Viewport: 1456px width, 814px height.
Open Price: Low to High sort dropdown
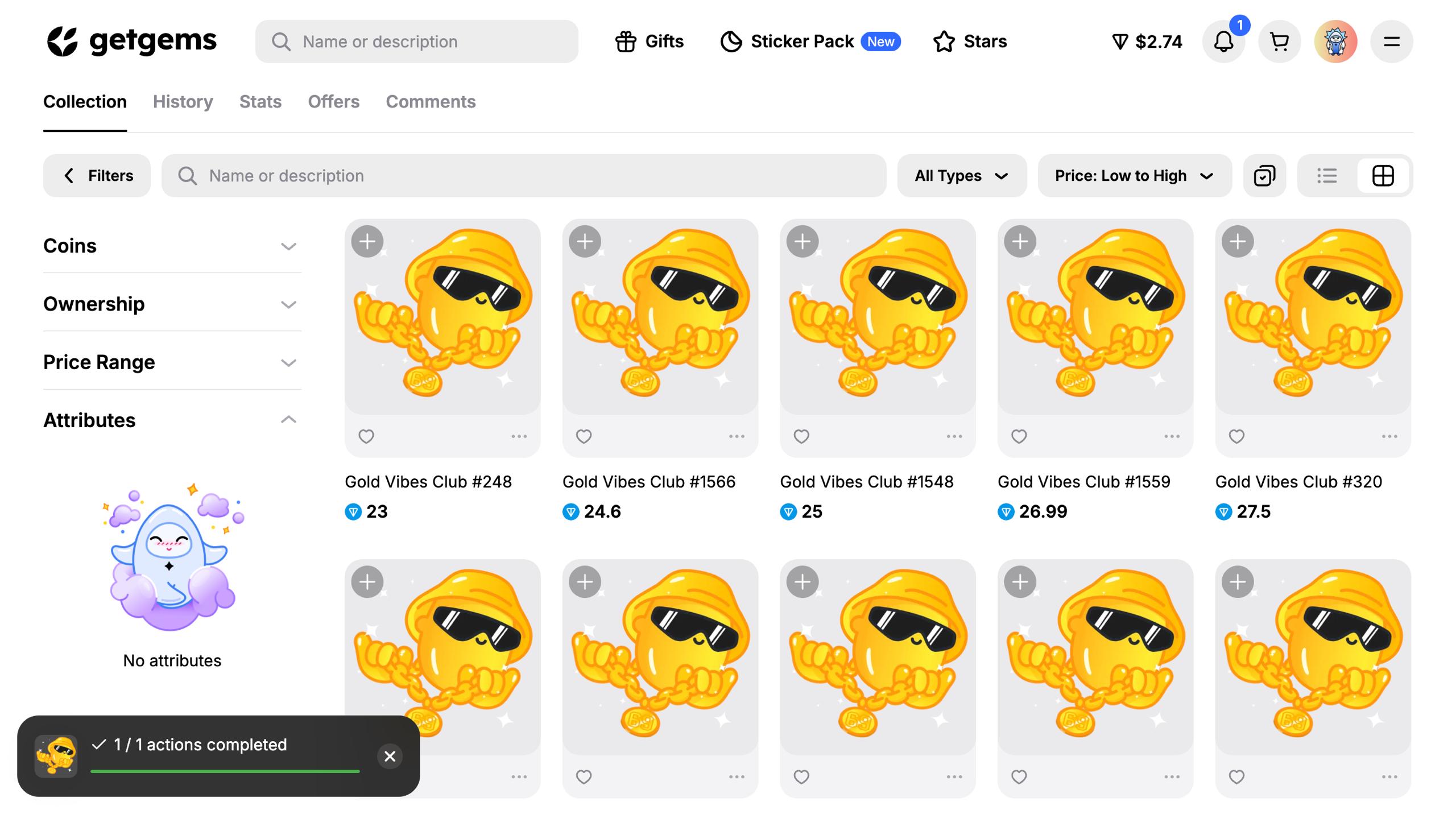[1134, 176]
